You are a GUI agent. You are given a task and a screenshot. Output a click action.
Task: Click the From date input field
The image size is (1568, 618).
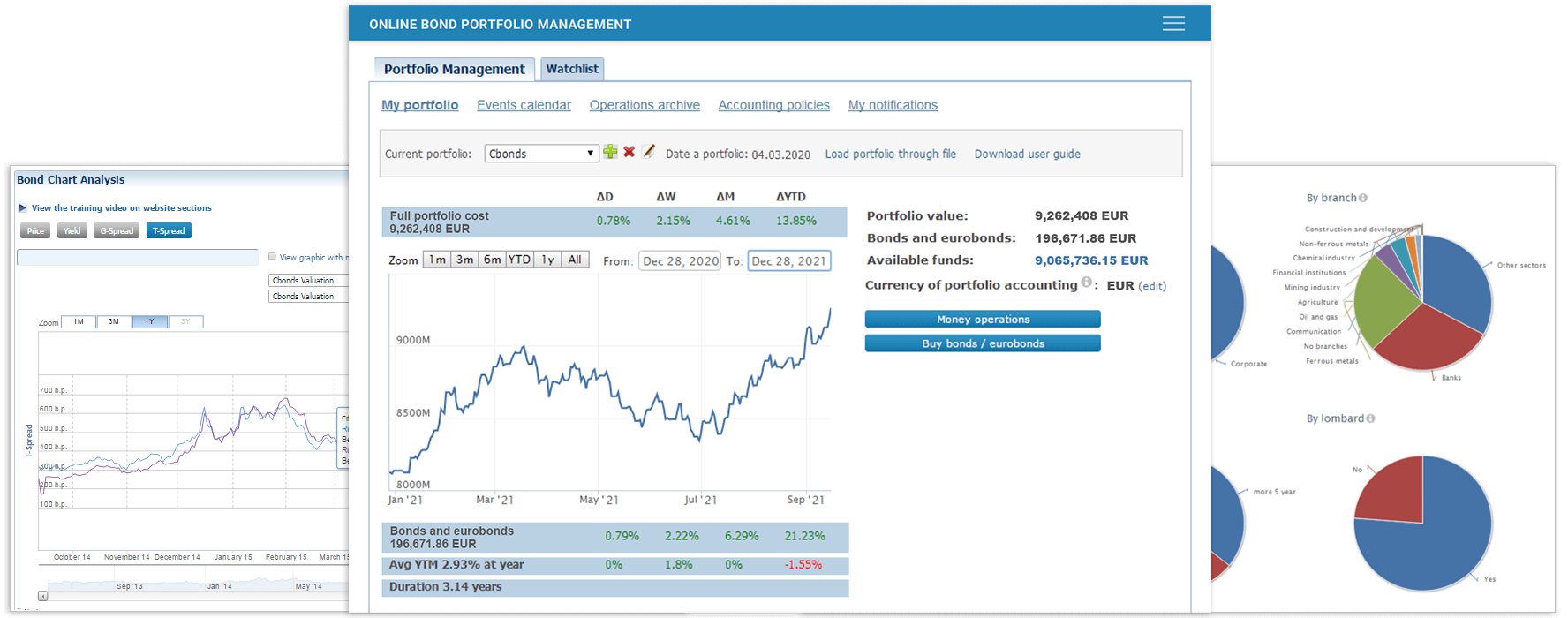point(680,261)
